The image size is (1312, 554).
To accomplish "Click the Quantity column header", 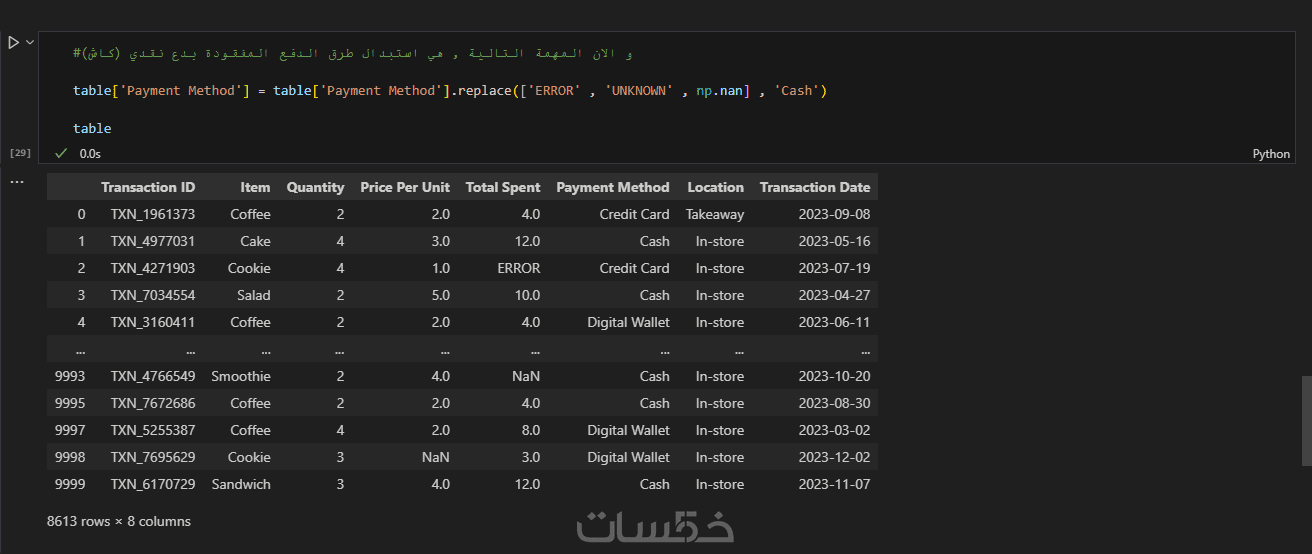I will point(315,187).
